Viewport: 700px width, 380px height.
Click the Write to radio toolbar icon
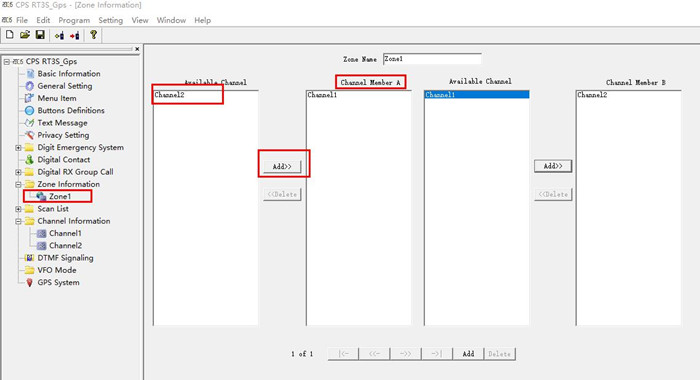(x=75, y=35)
